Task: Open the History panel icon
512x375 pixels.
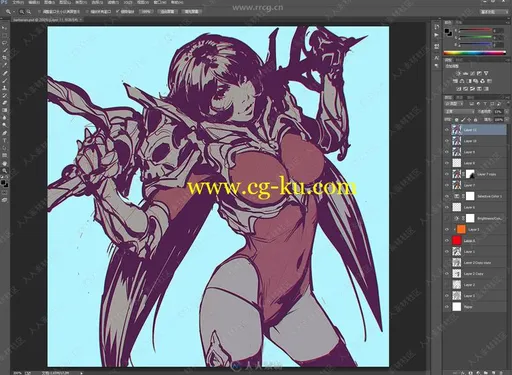Action: (437, 27)
